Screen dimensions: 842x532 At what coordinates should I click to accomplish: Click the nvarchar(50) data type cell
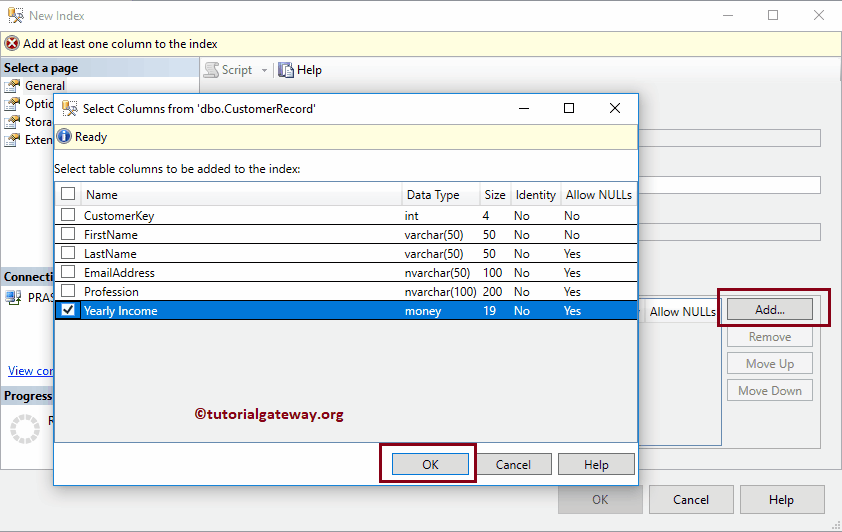pos(437,273)
